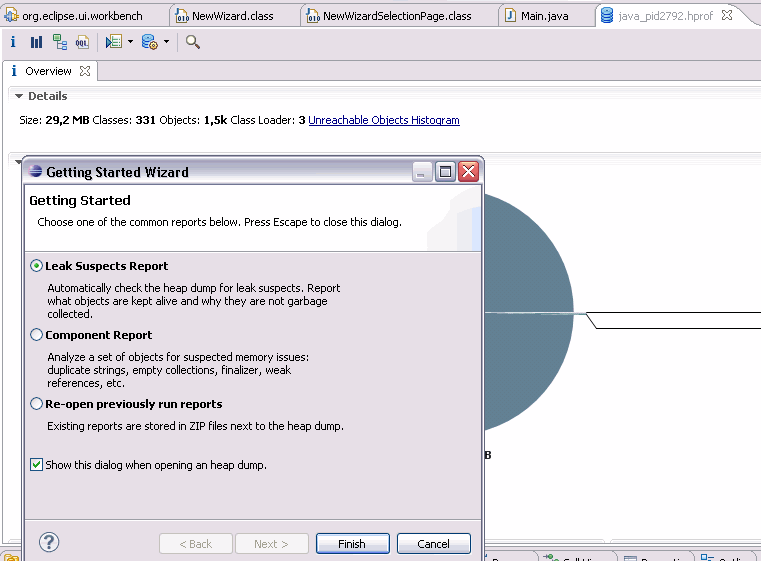
Task: Click the Eclipse icon in wizard title bar
Action: click(35, 171)
